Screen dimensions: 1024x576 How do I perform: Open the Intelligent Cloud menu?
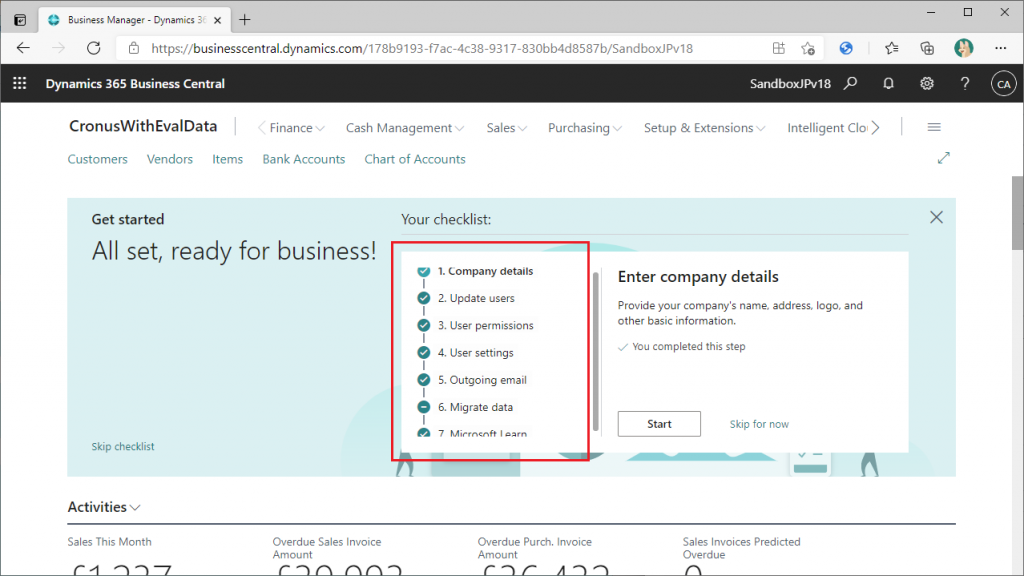coord(827,128)
